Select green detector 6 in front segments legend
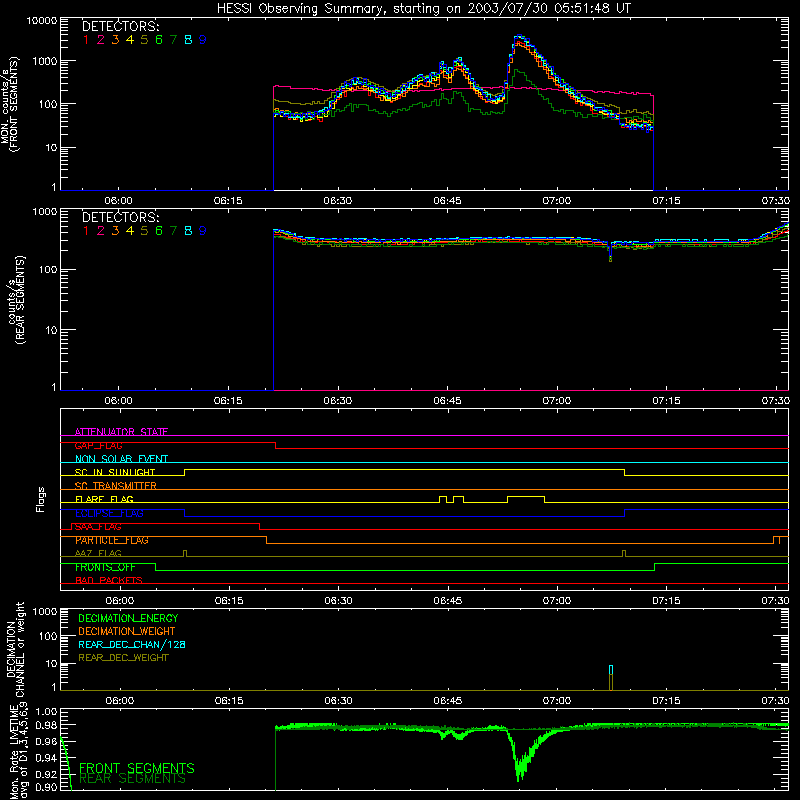 click(x=159, y=40)
